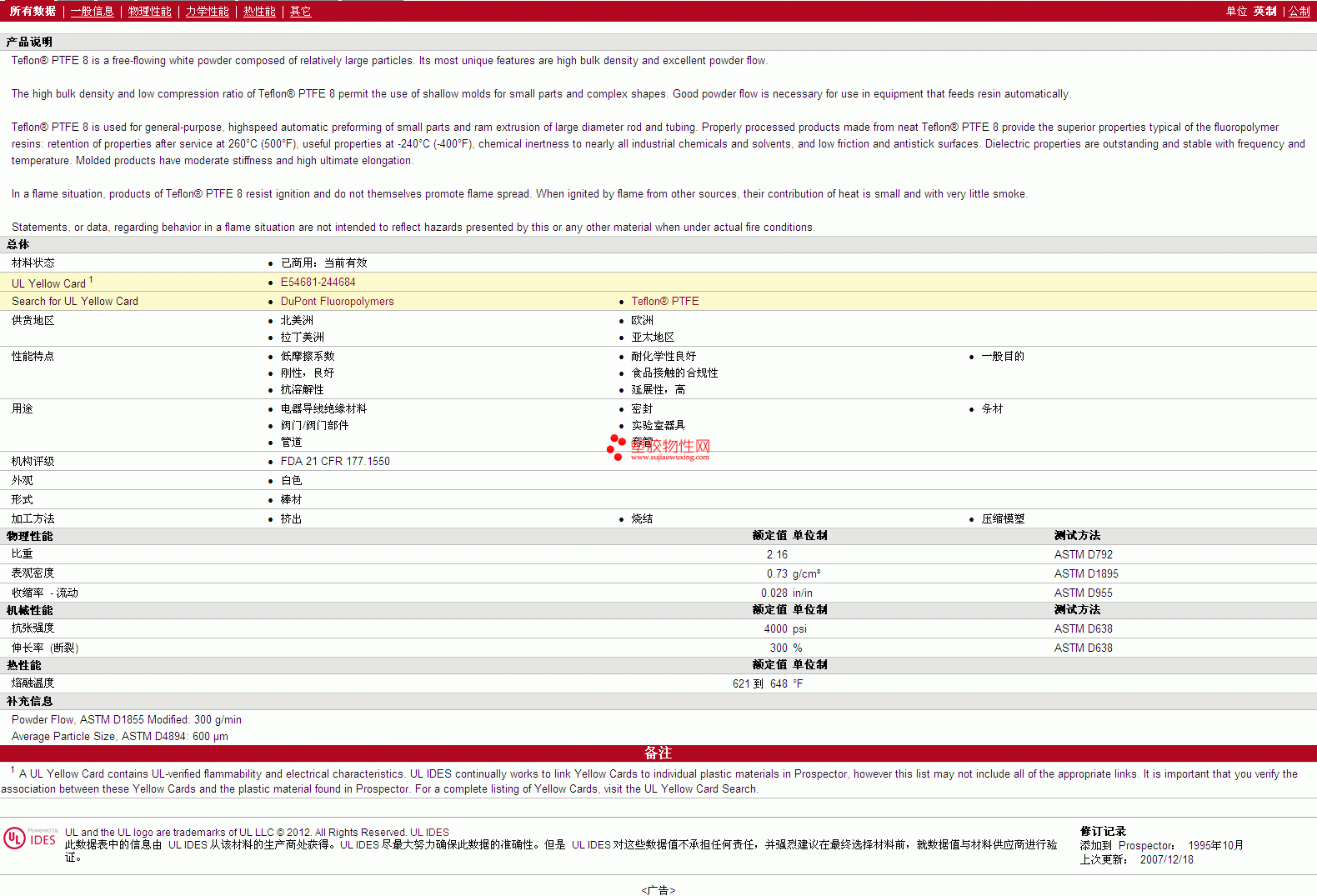Click the 物理性能 section heading in the table
This screenshot has width=1317, height=896.
(x=29, y=536)
